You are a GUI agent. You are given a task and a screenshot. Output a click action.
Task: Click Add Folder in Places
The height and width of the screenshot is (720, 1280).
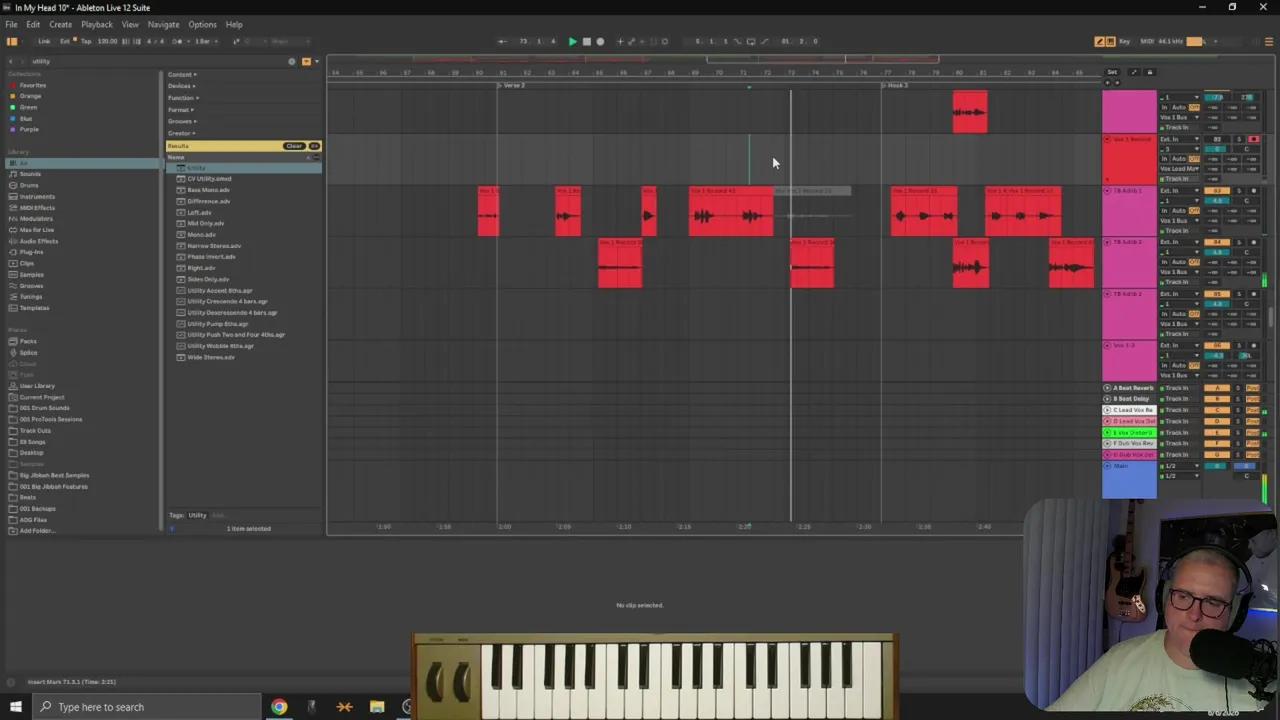click(x=36, y=531)
